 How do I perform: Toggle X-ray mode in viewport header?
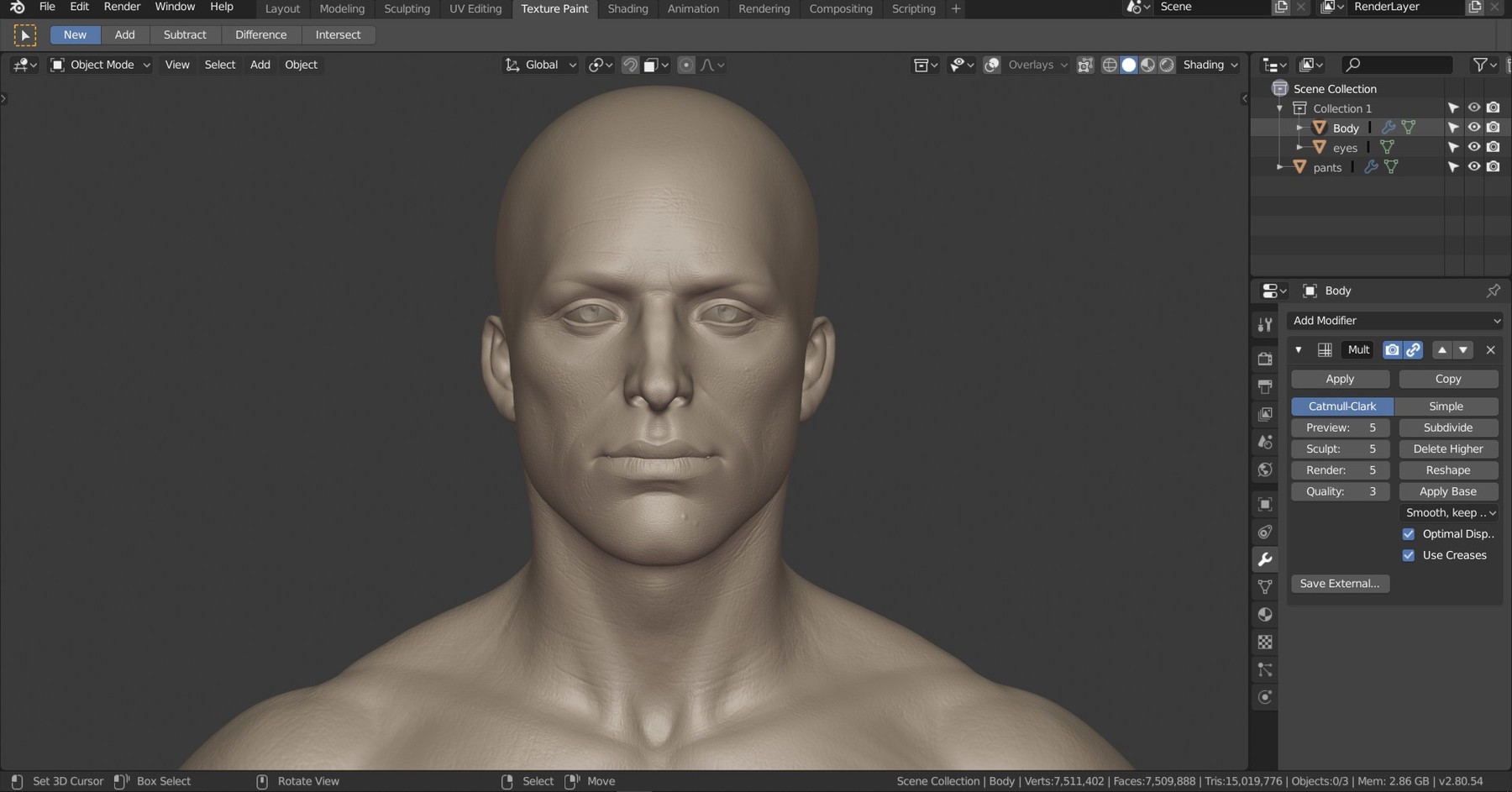[1085, 65]
